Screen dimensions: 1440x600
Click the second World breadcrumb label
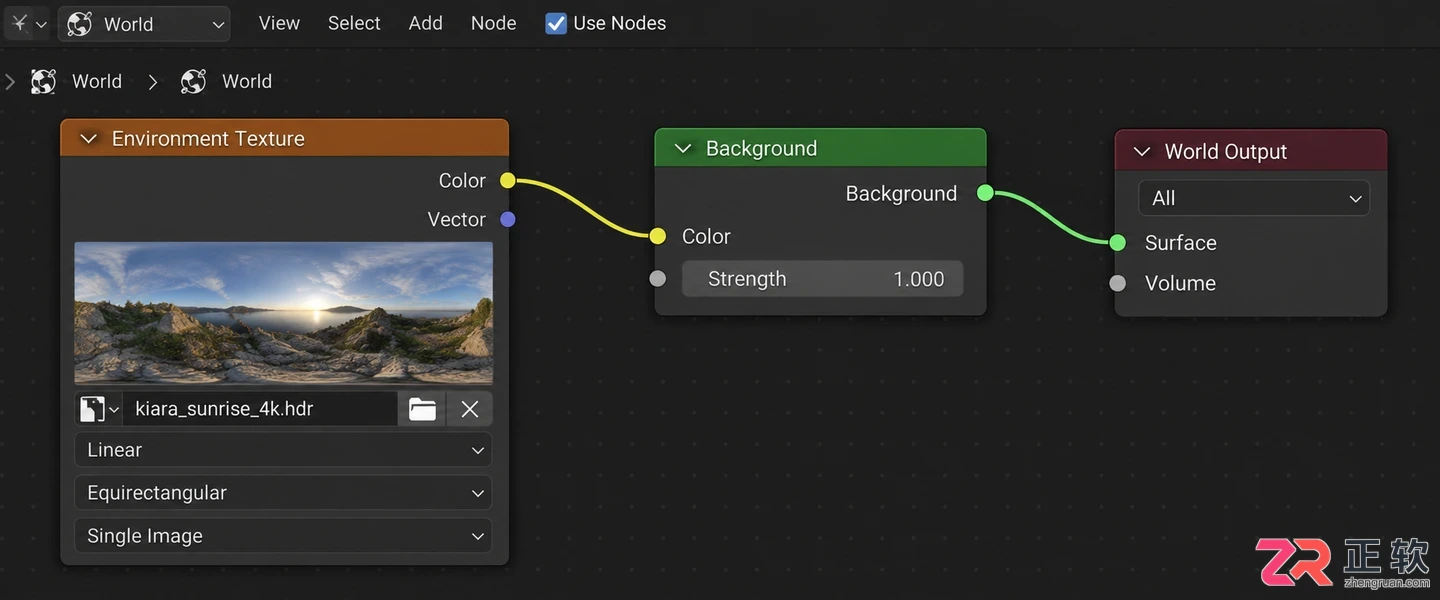coord(247,82)
